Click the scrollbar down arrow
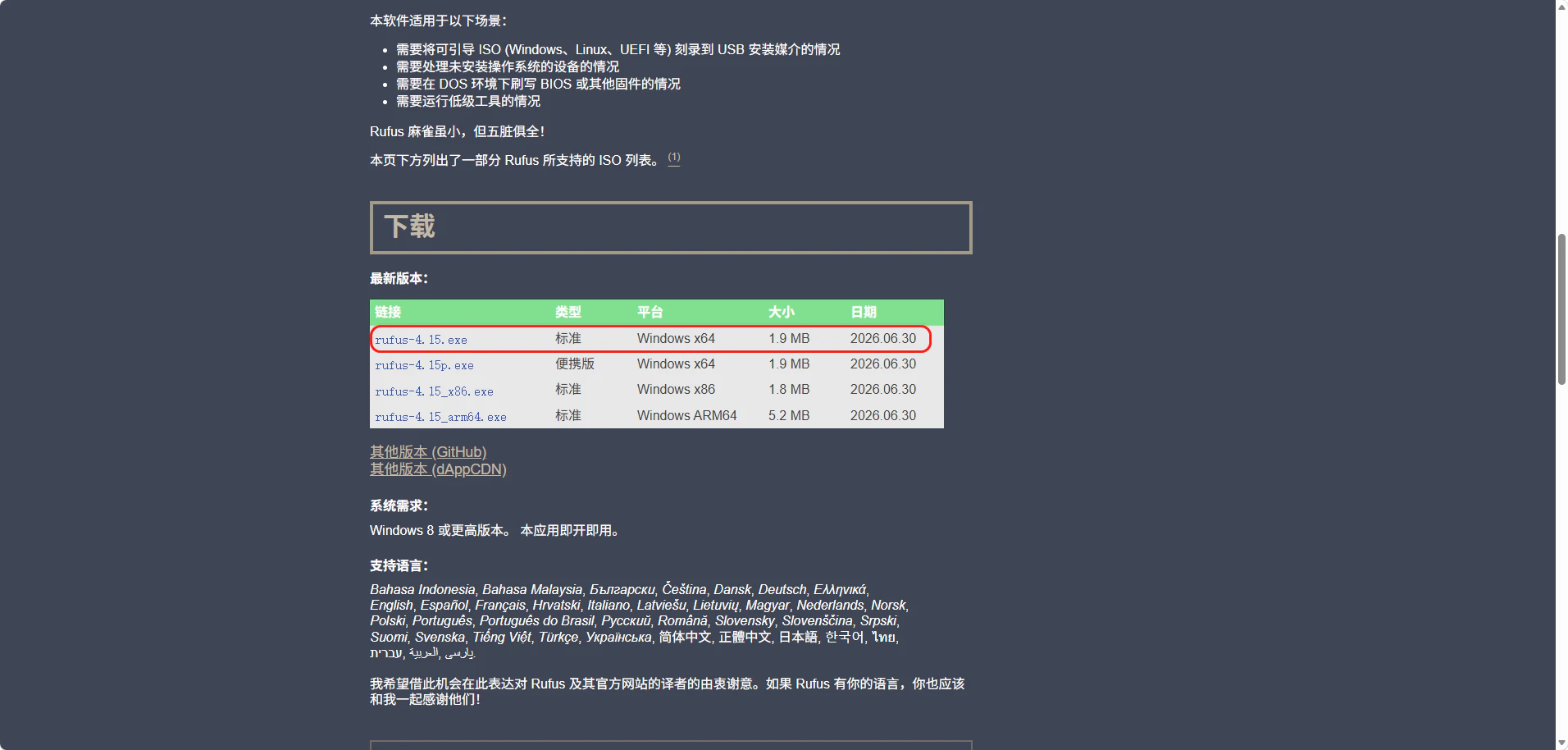This screenshot has width=1568, height=750. coord(1561,743)
